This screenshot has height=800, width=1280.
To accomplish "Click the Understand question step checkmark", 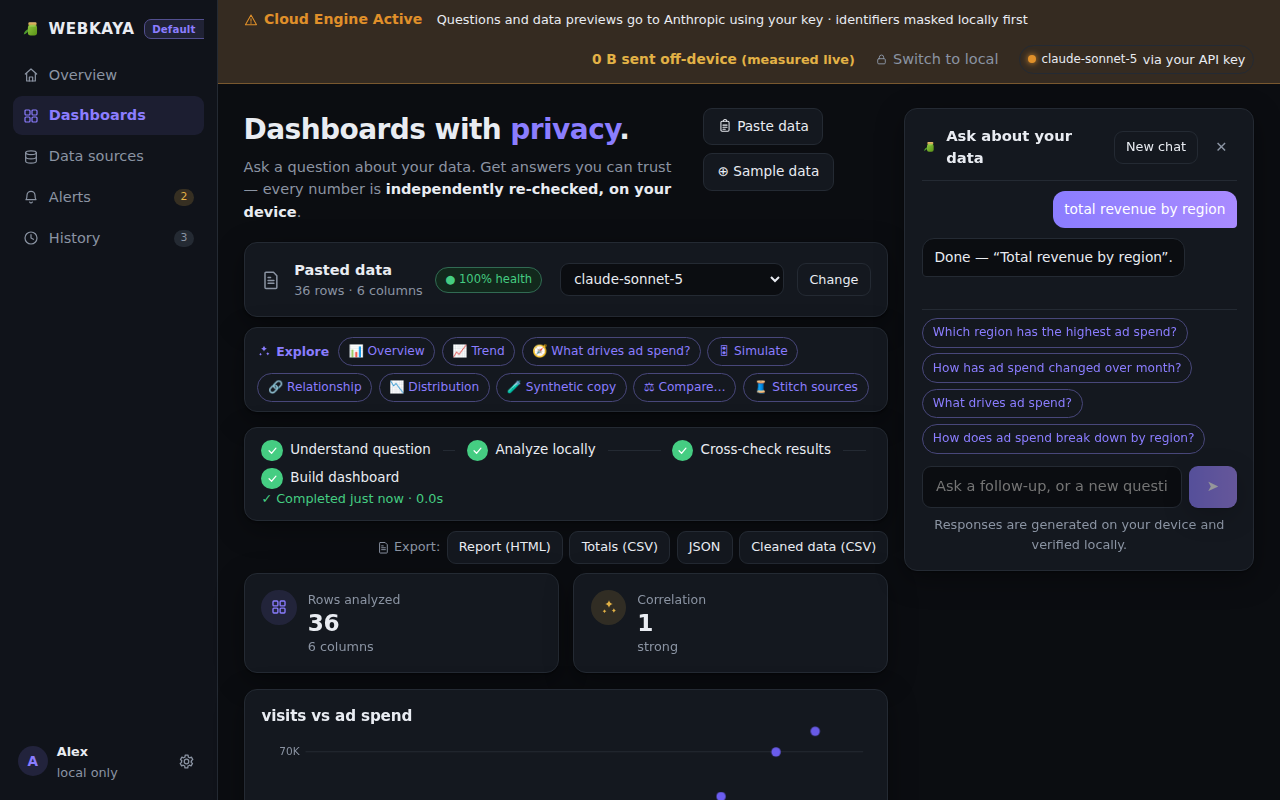I will pyautogui.click(x=272, y=450).
